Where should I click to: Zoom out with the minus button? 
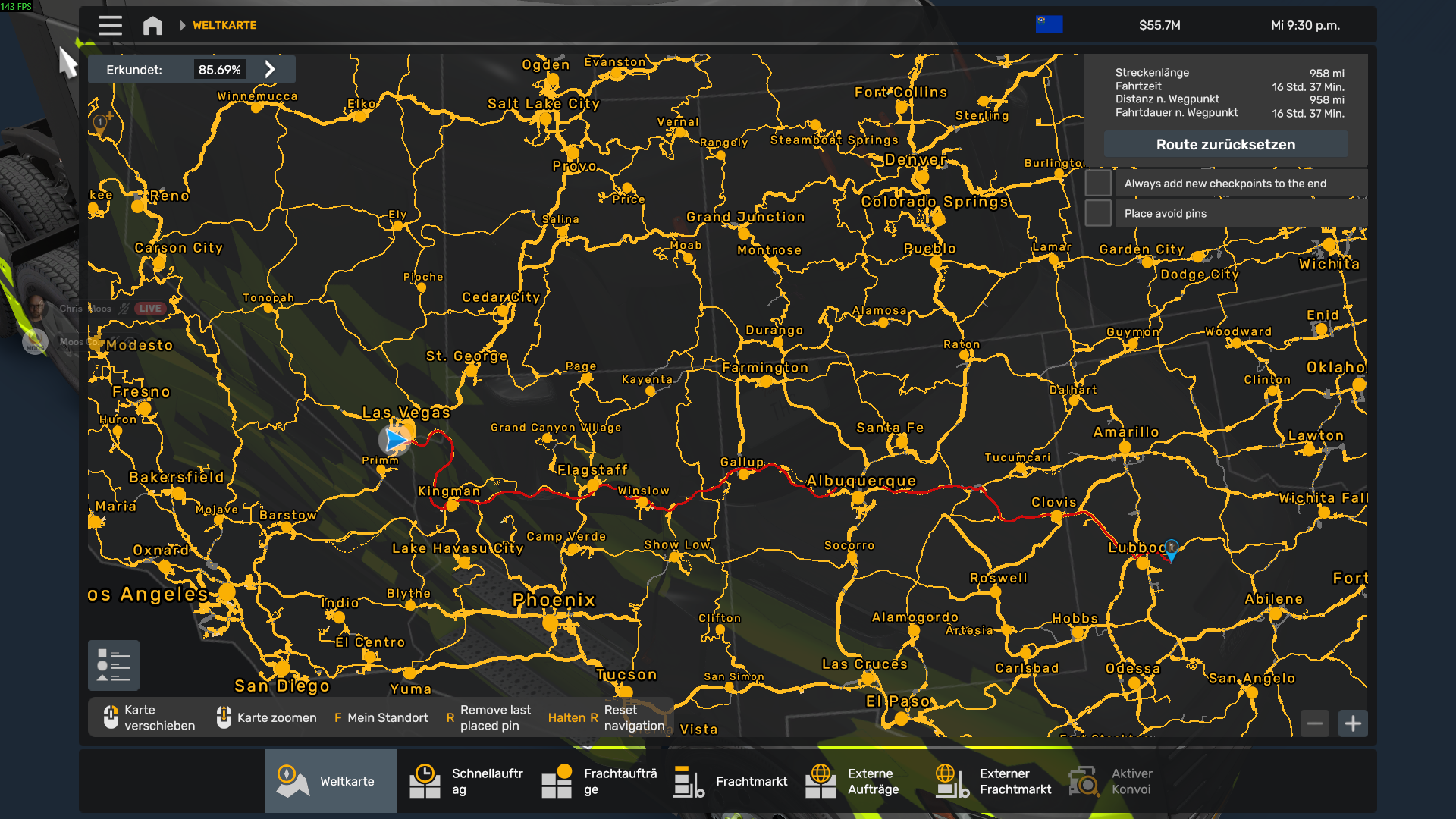click(1315, 723)
